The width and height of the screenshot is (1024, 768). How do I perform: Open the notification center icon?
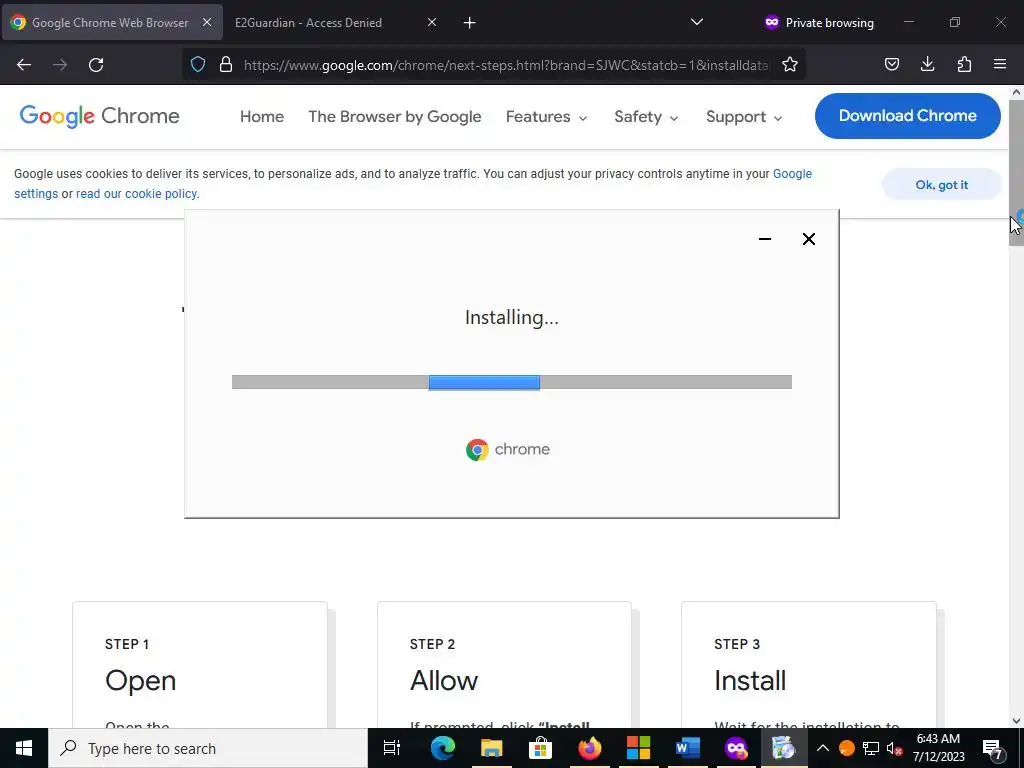[993, 748]
